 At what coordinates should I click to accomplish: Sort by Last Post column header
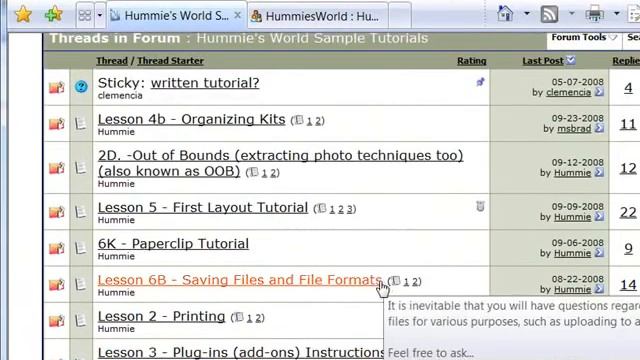[x=543, y=61]
